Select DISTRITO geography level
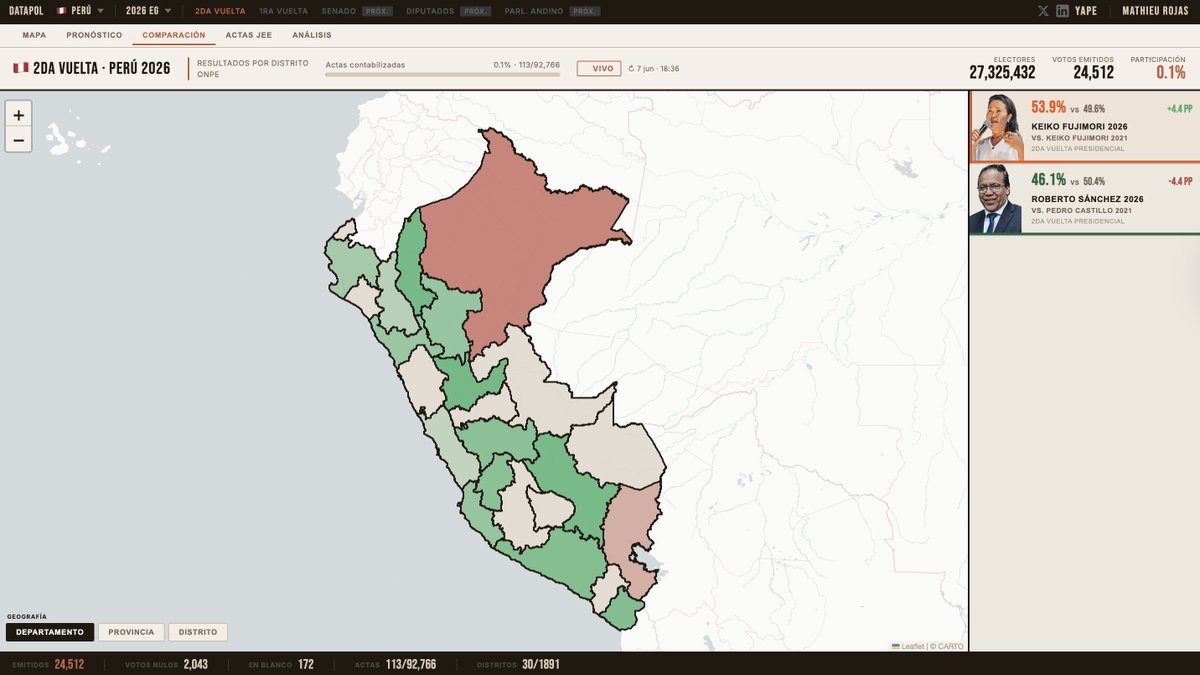This screenshot has height=675, width=1200. tap(198, 632)
